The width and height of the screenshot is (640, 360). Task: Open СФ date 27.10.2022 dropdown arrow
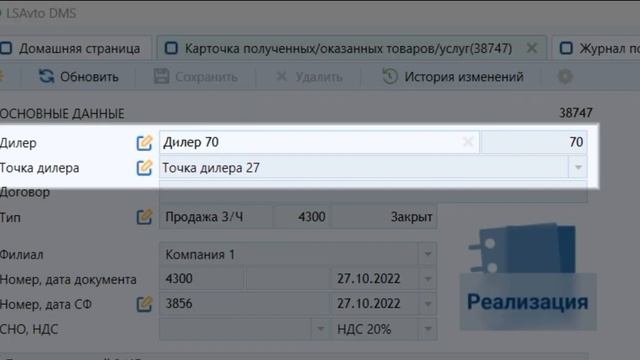click(427, 304)
